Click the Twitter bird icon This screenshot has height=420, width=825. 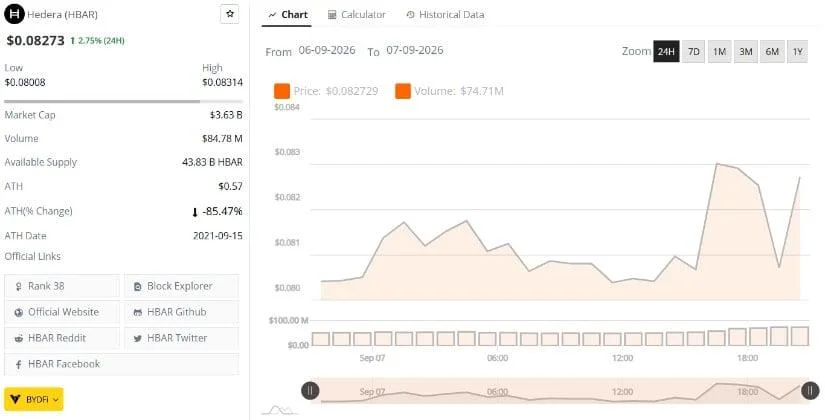tap(138, 338)
